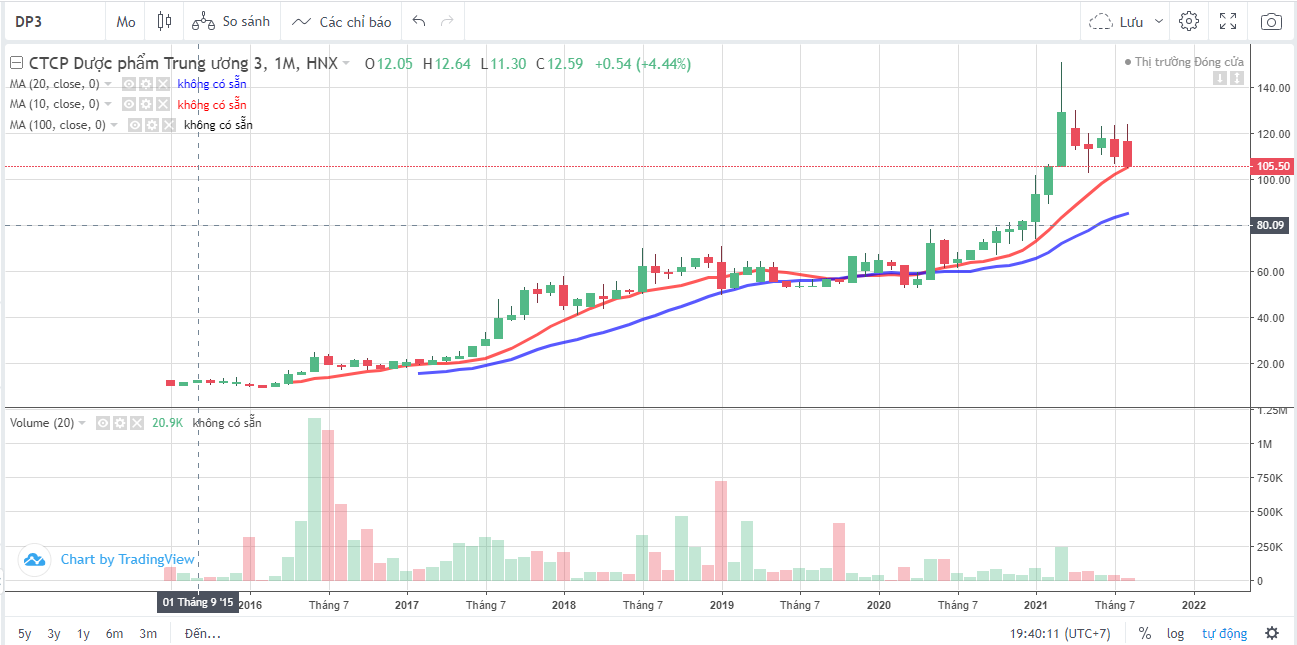Click the 2018 label on time axis
The height and width of the screenshot is (645, 1297).
tap(563, 605)
